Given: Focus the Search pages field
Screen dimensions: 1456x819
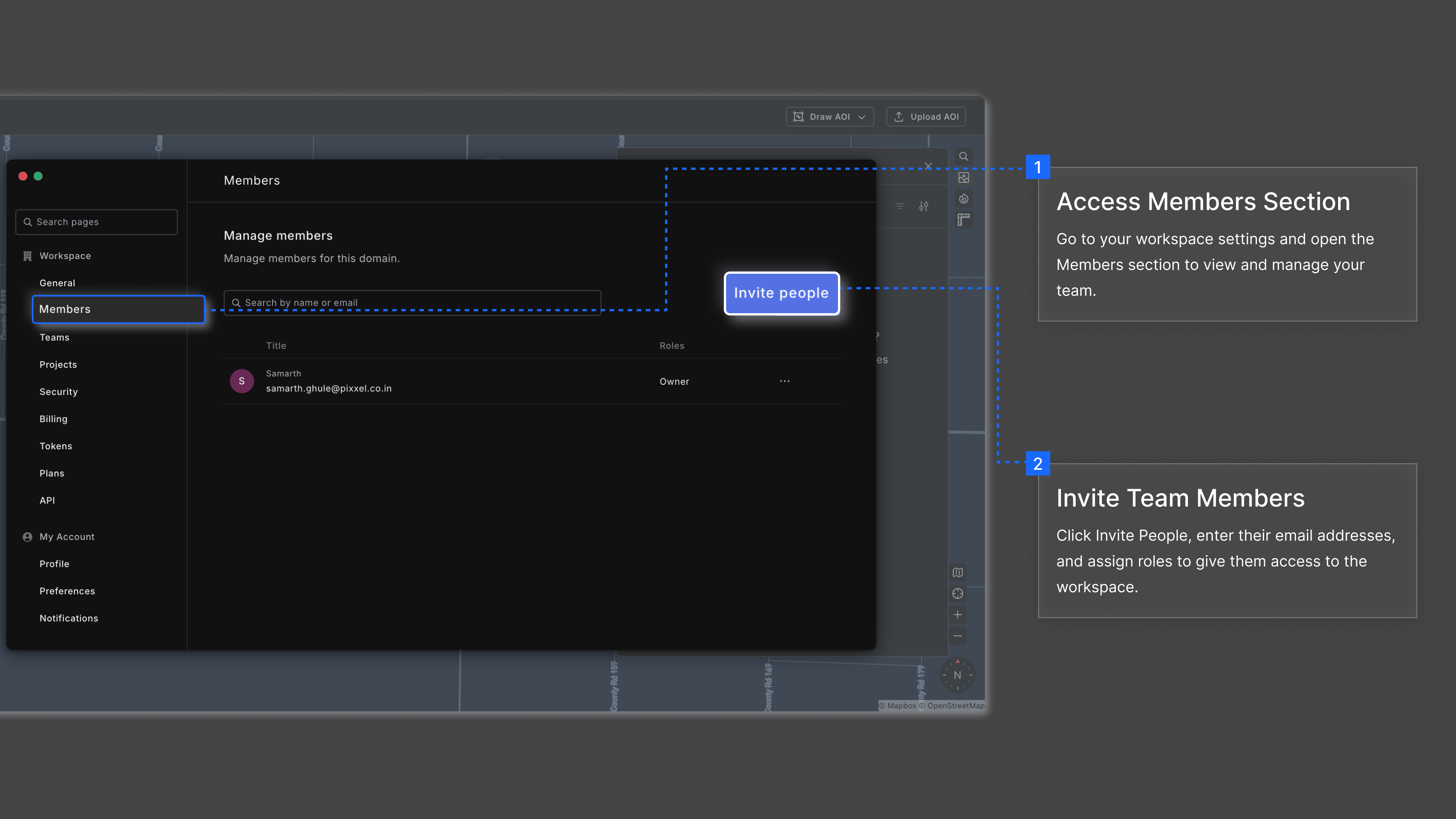Looking at the screenshot, I should pos(97,222).
